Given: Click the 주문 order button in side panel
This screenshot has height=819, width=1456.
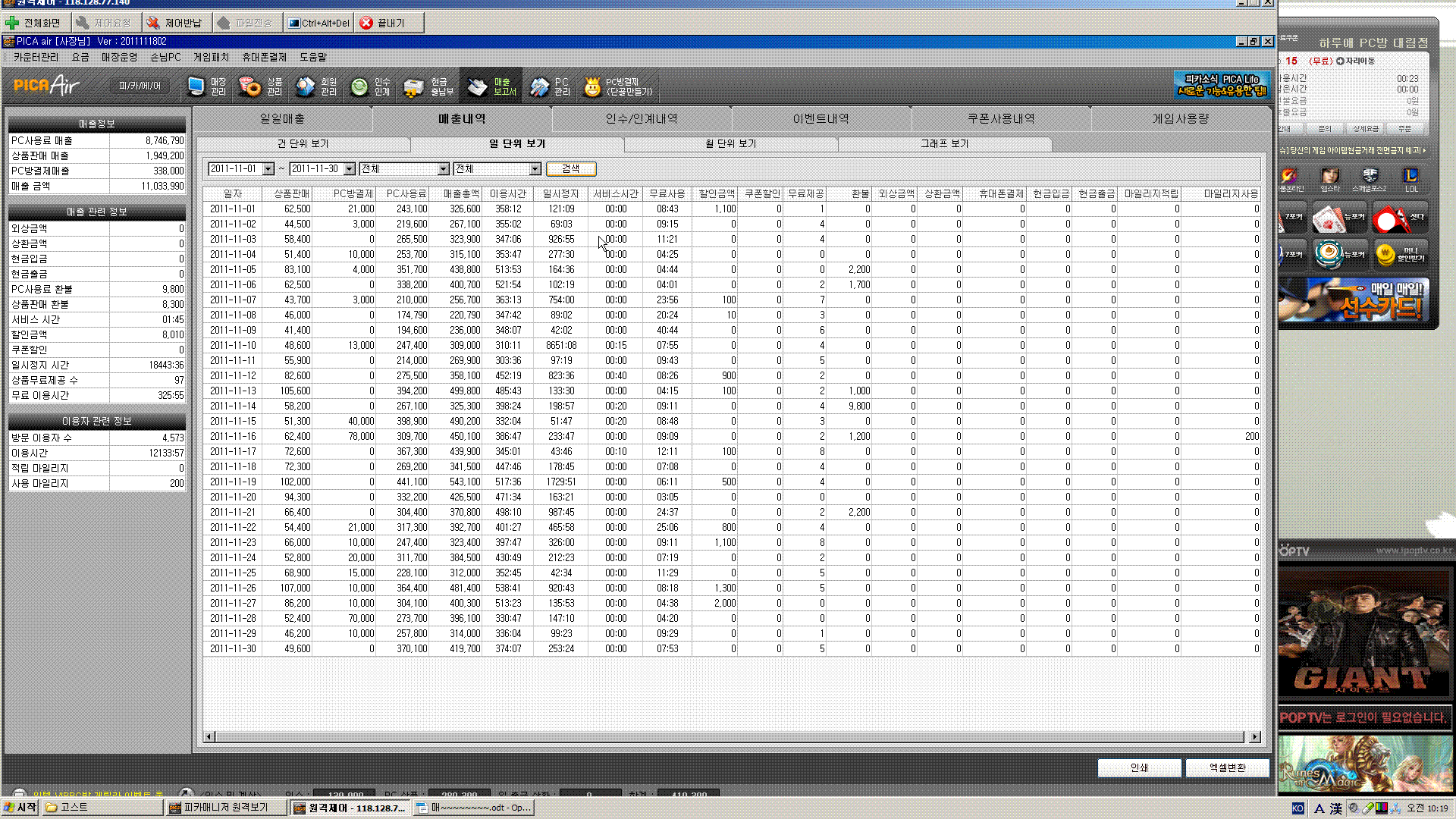Looking at the screenshot, I should coord(1405,129).
